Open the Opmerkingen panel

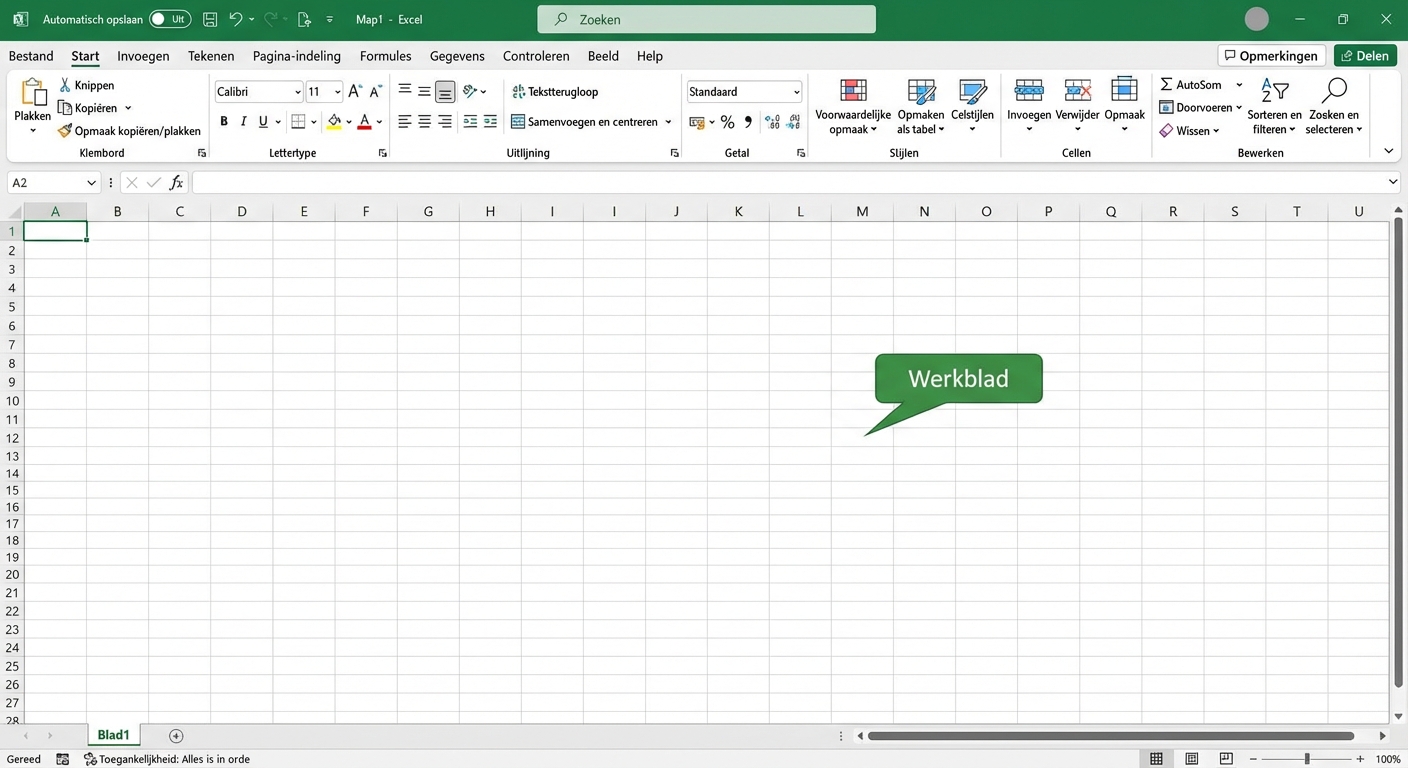[x=1271, y=55]
